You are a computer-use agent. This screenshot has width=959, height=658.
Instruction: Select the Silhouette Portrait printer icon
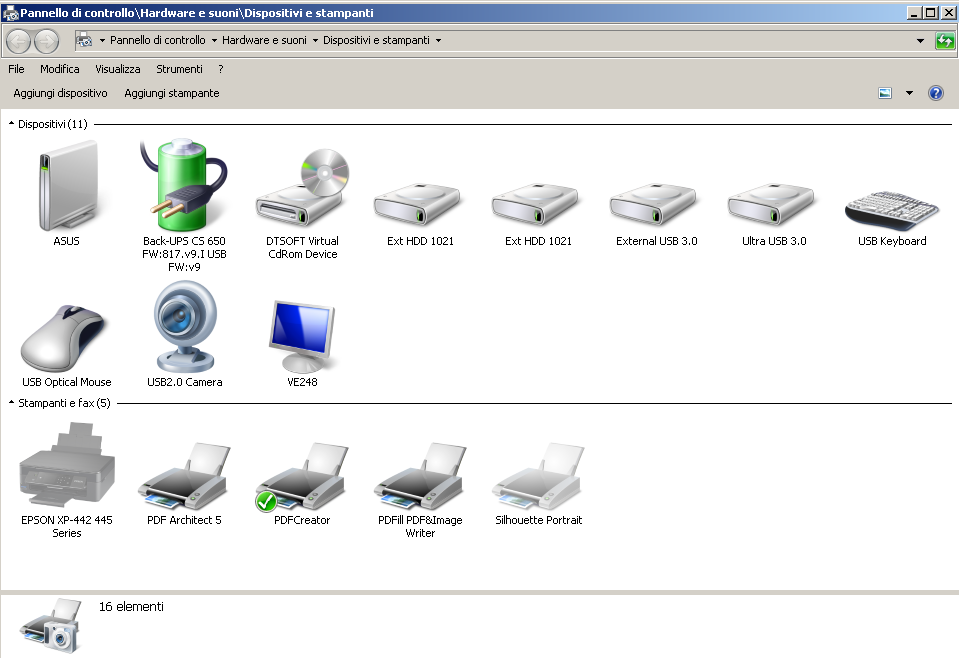[538, 476]
